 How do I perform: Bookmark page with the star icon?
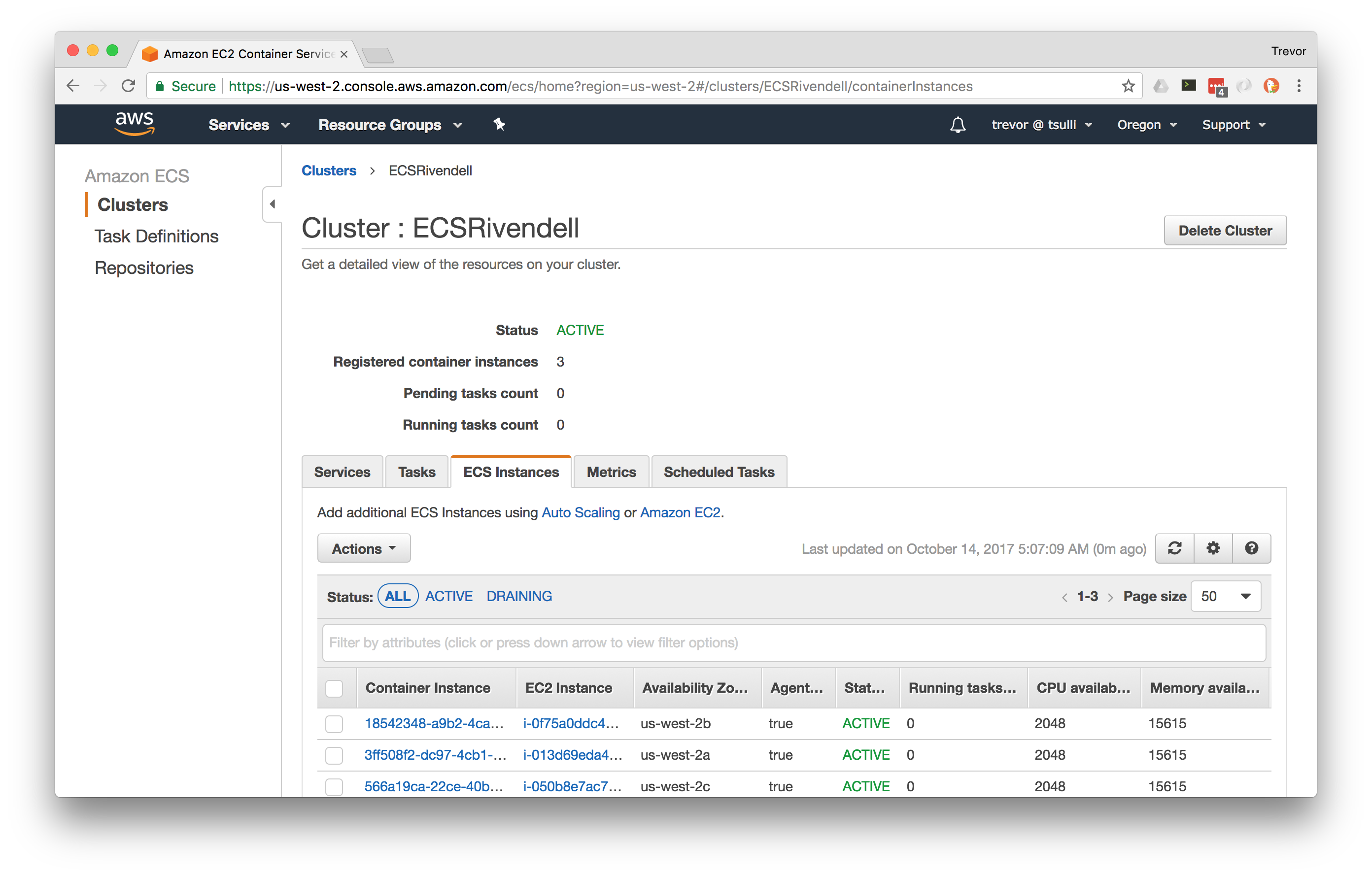pos(1128,86)
